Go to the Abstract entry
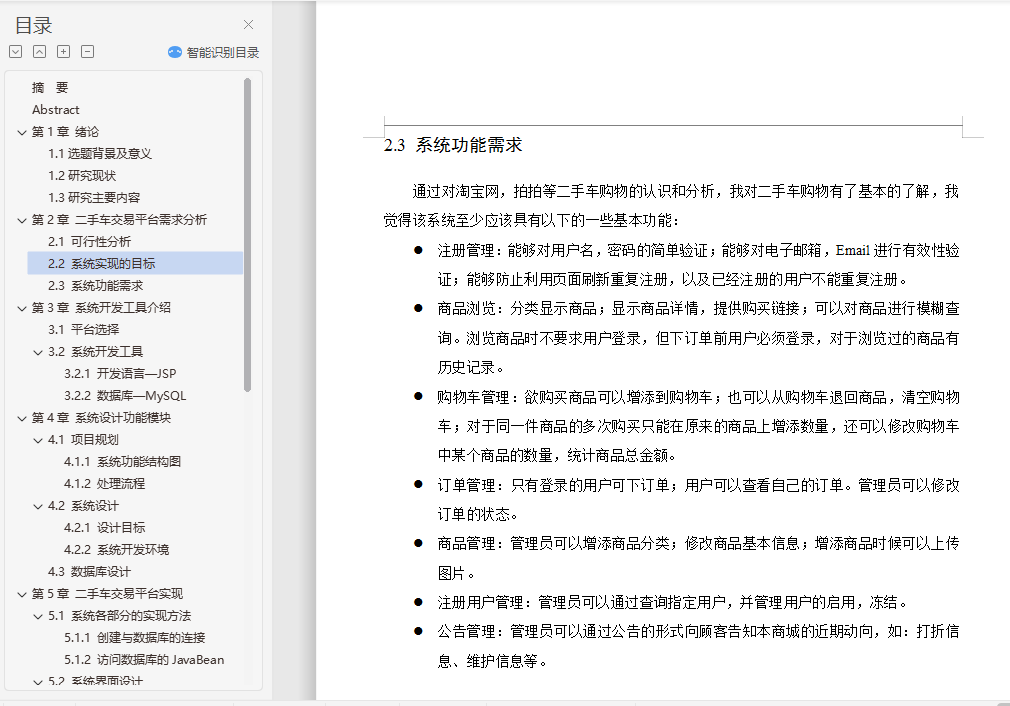The image size is (1010, 706). [x=55, y=110]
